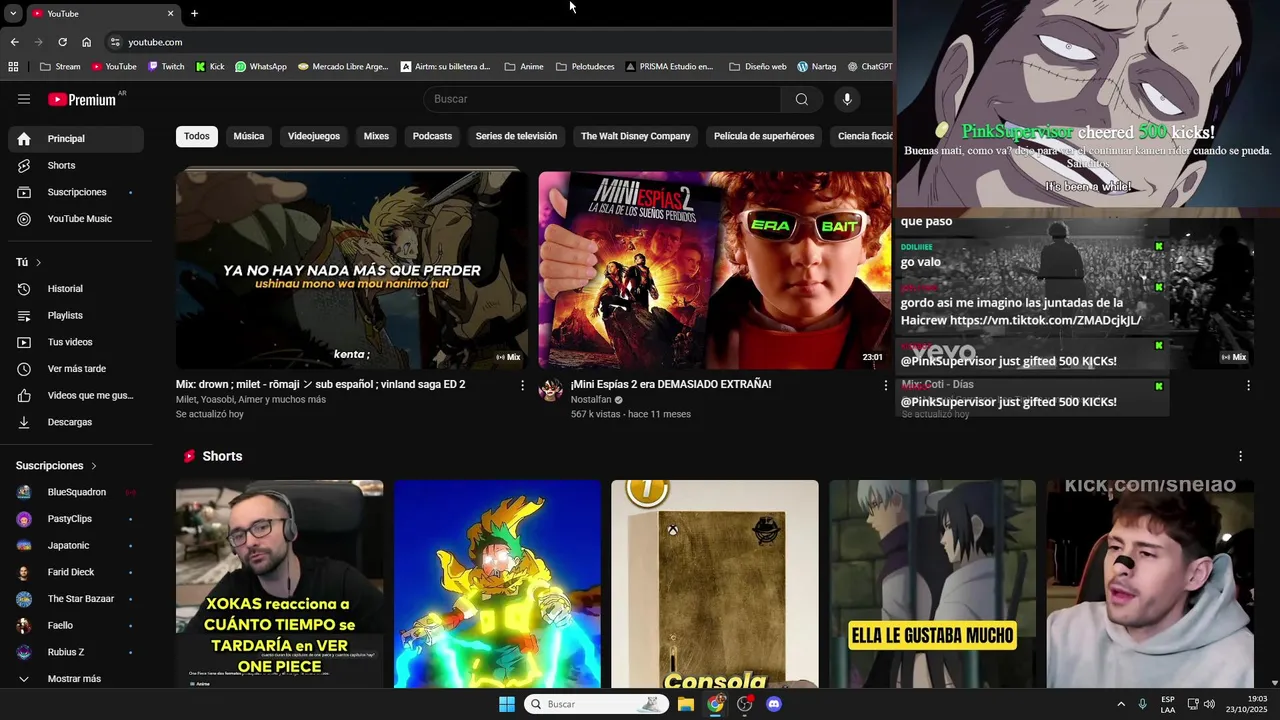Open options menu for the drown mix
This screenshot has width=1280, height=720.
point(522,385)
